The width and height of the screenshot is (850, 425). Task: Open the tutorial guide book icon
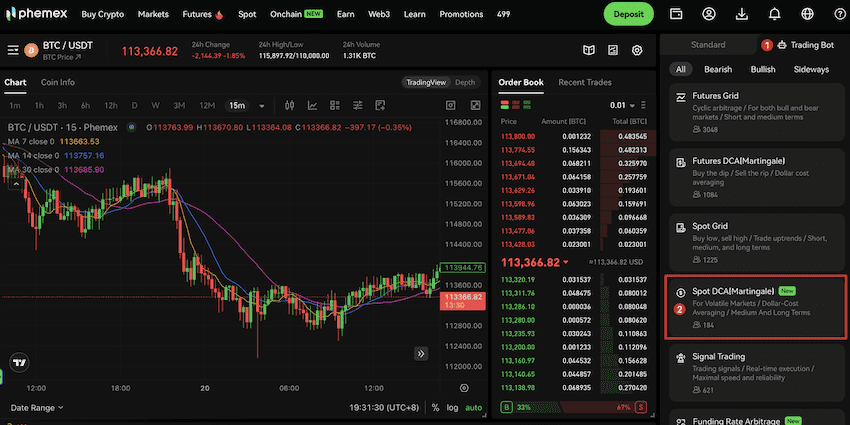coord(589,50)
